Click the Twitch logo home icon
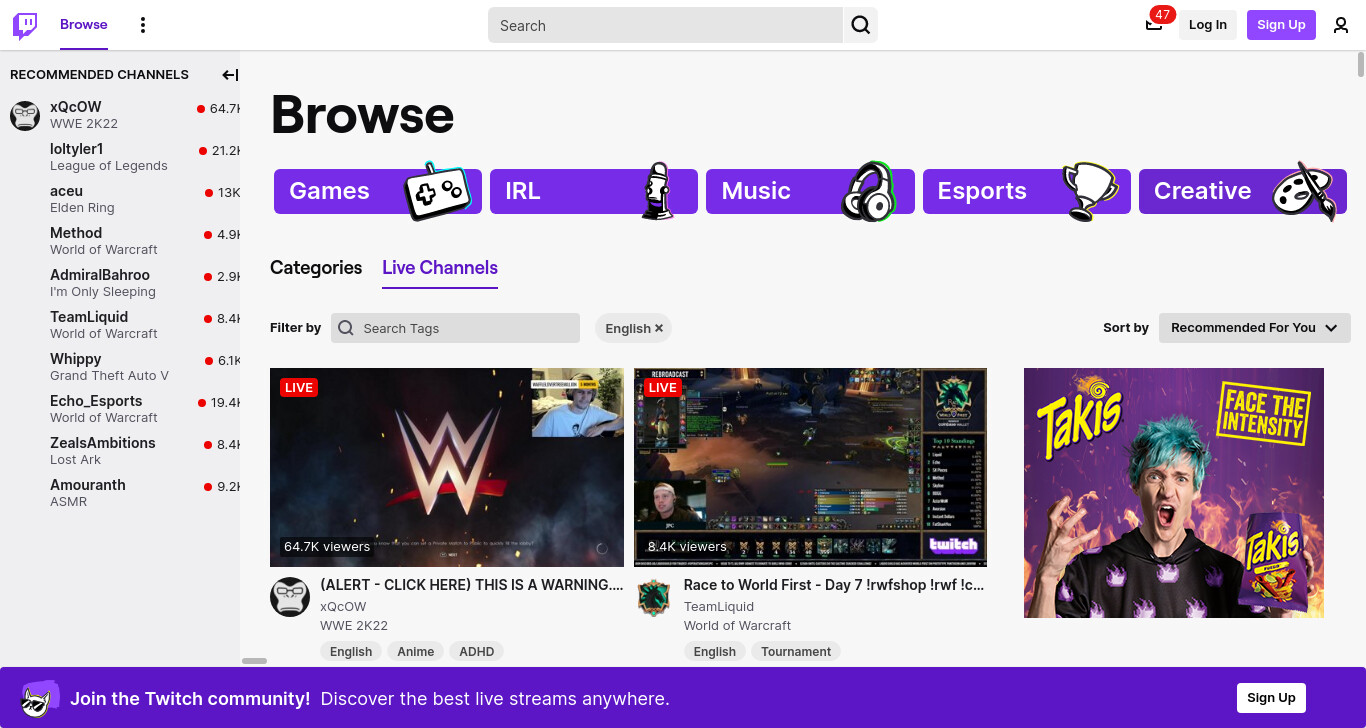1366x728 pixels. tap(25, 25)
